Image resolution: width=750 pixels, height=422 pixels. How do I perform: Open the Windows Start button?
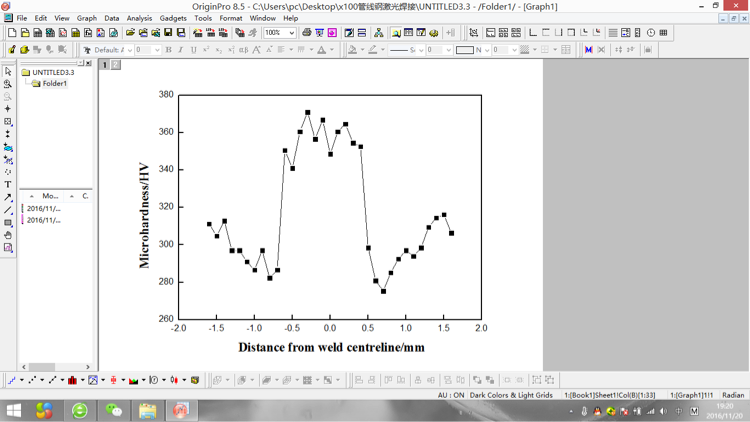14,411
